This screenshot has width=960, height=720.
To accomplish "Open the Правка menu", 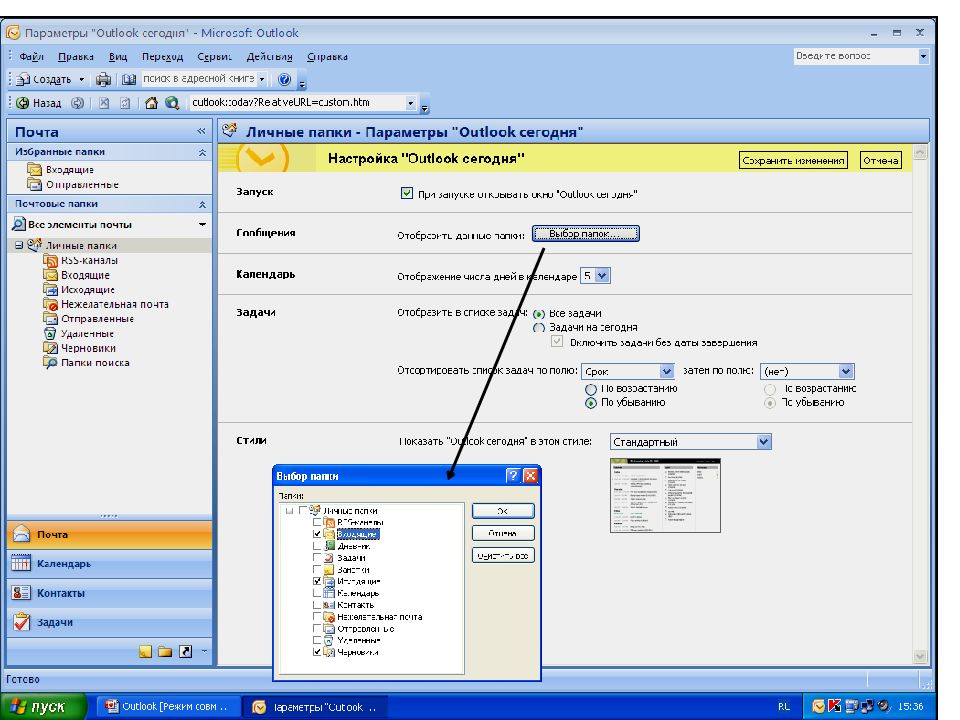I will point(75,56).
